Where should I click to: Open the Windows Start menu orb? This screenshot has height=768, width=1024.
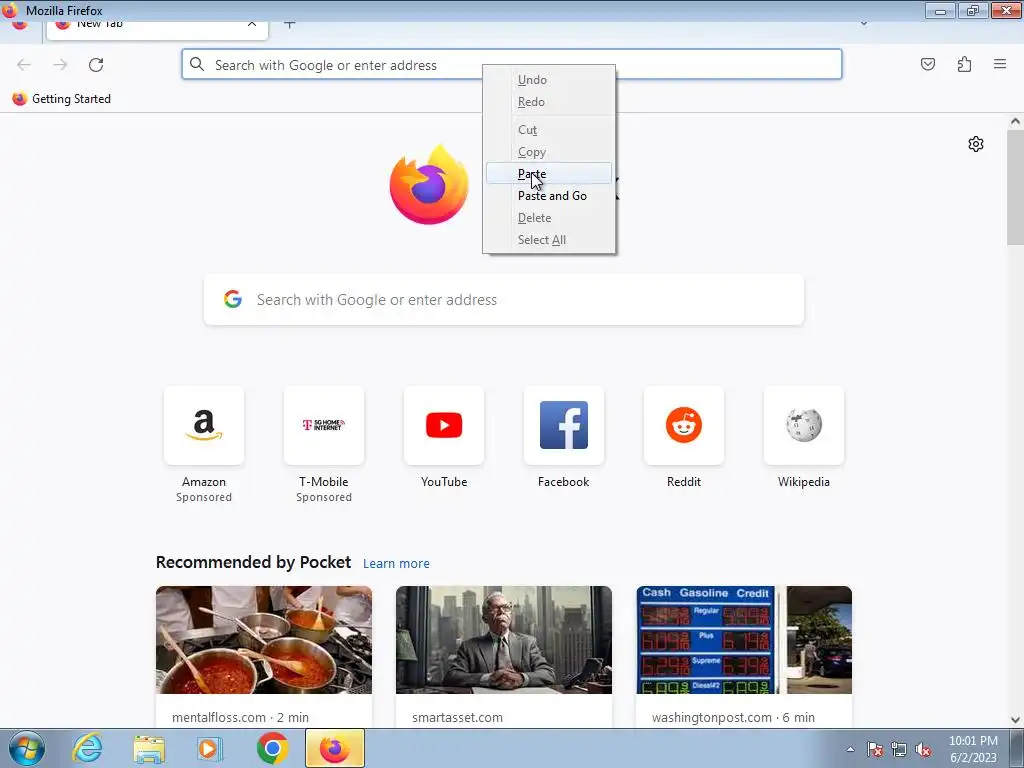point(26,748)
